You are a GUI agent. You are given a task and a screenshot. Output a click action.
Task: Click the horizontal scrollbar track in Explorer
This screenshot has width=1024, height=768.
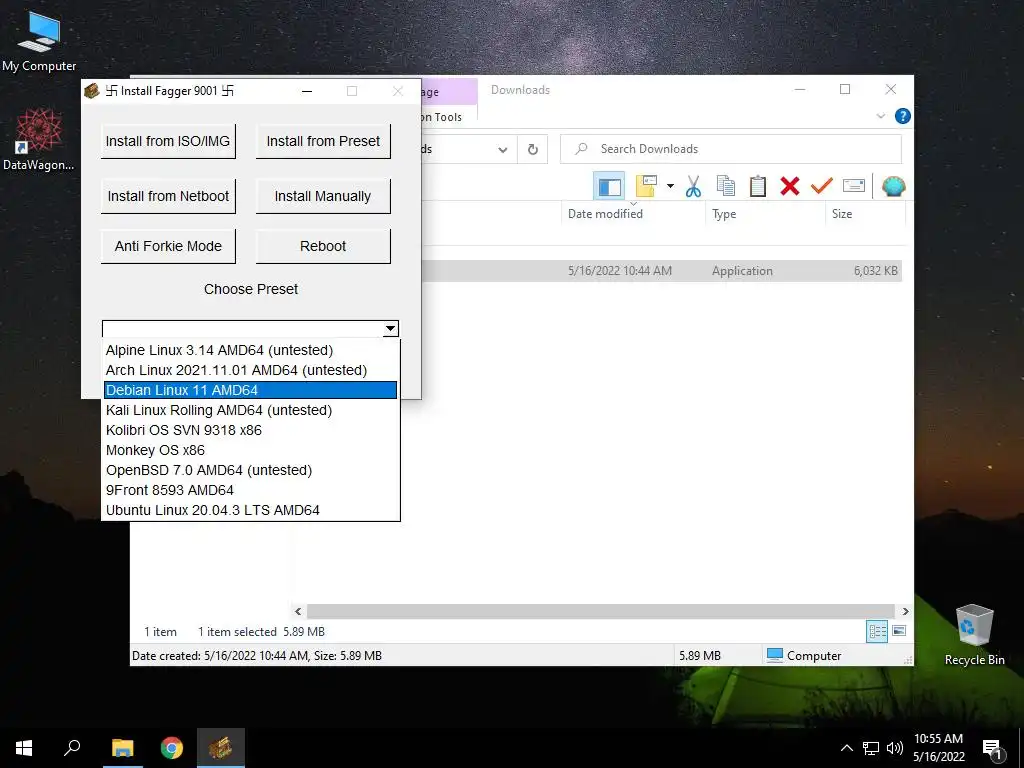(x=601, y=611)
